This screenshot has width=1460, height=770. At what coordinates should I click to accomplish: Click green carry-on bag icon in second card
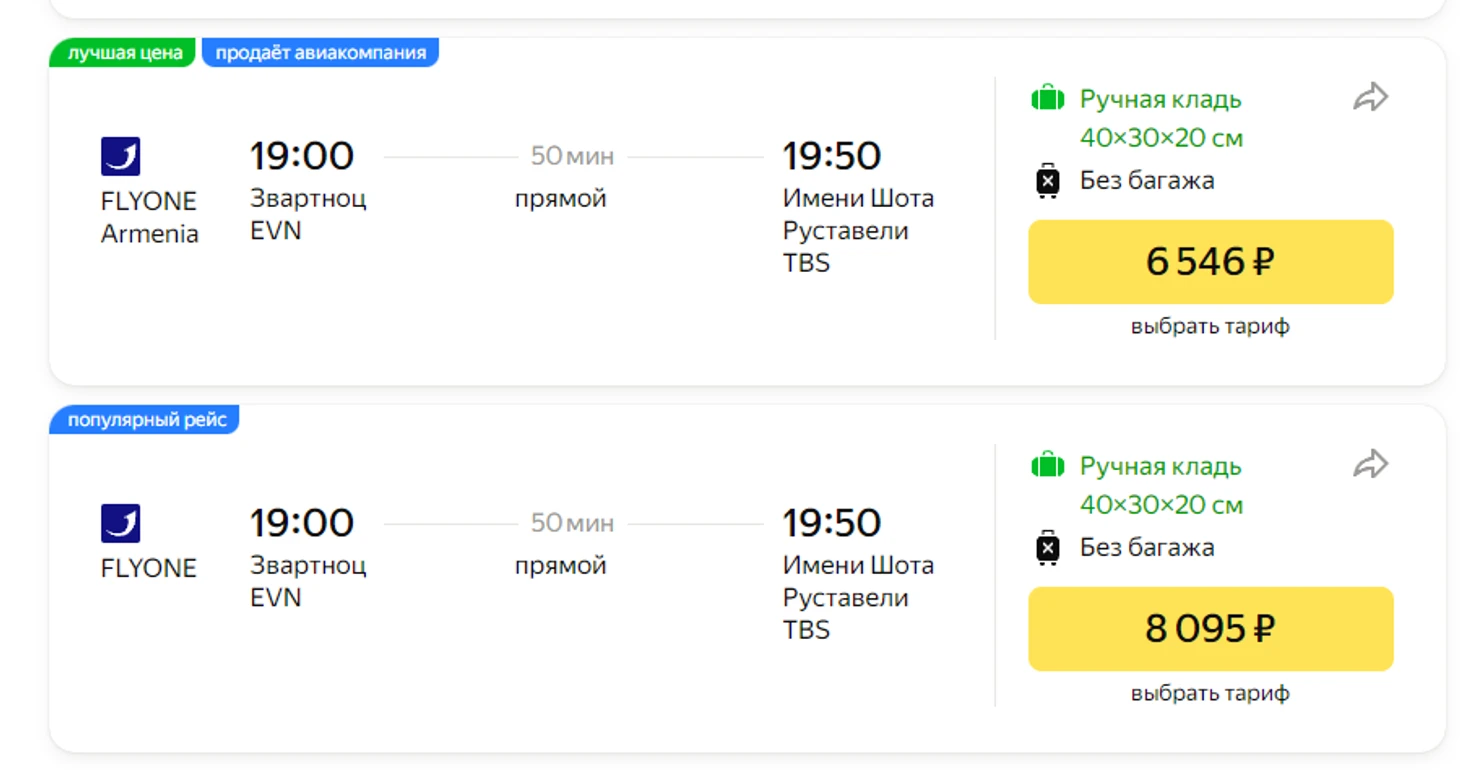pyautogui.click(x=1047, y=465)
